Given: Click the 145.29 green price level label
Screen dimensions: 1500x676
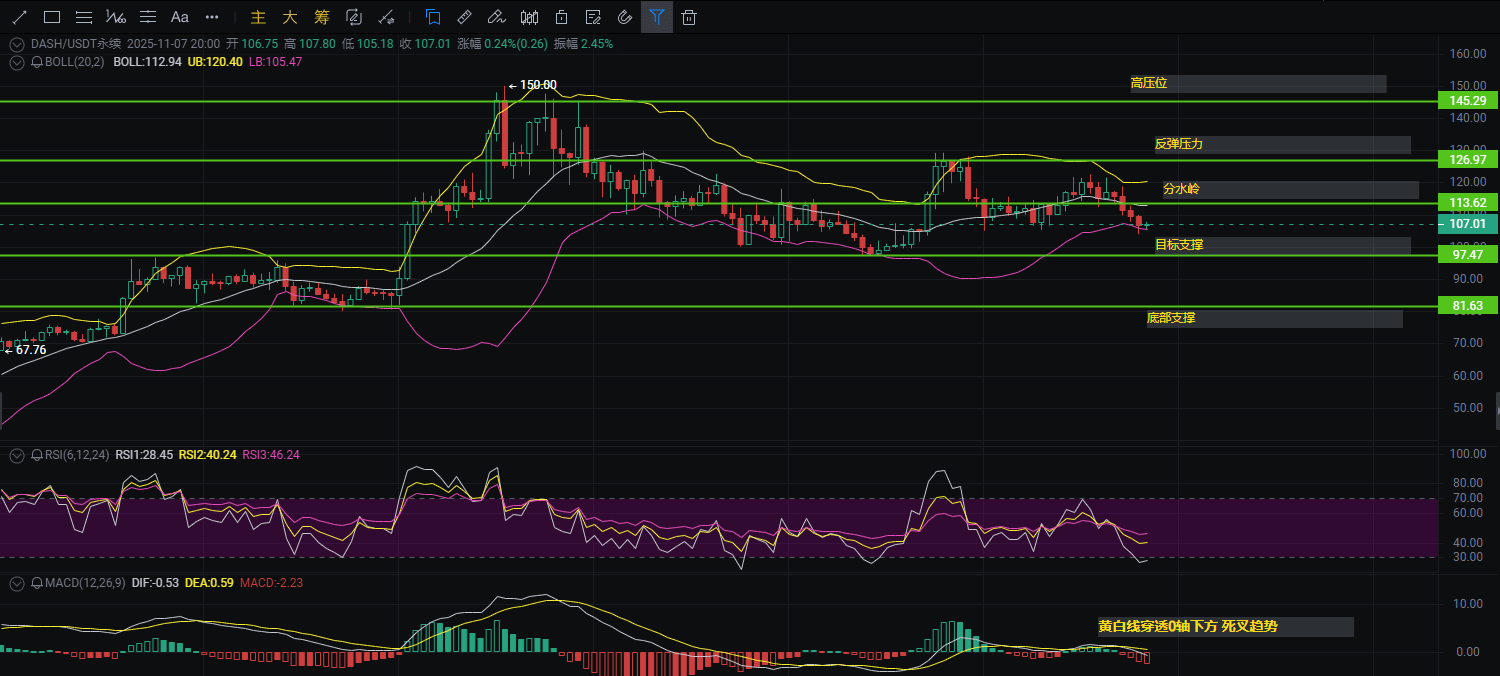Looking at the screenshot, I should (1467, 101).
